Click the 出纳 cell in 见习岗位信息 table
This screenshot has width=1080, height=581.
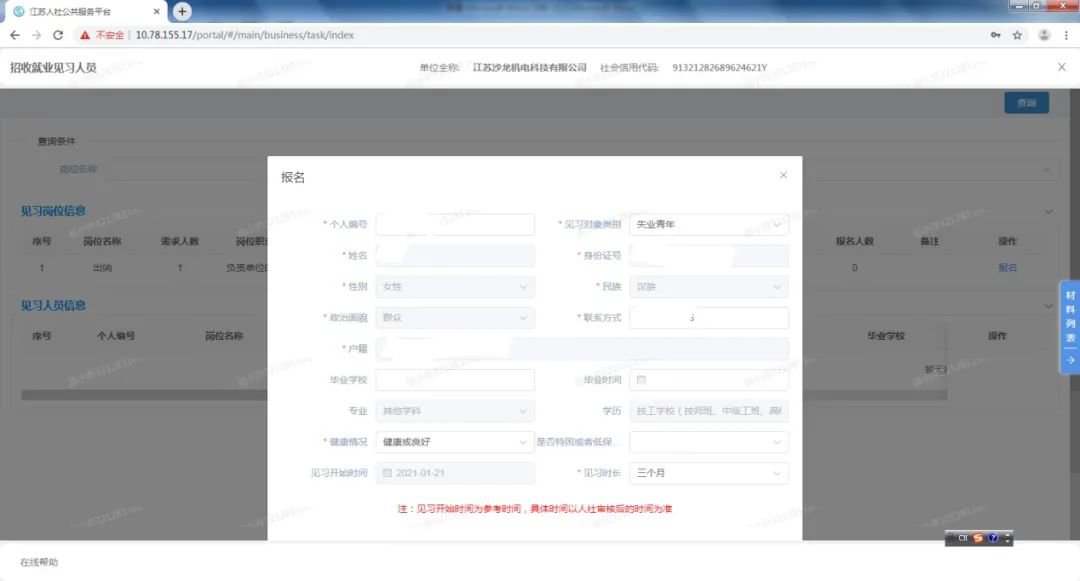(102, 268)
